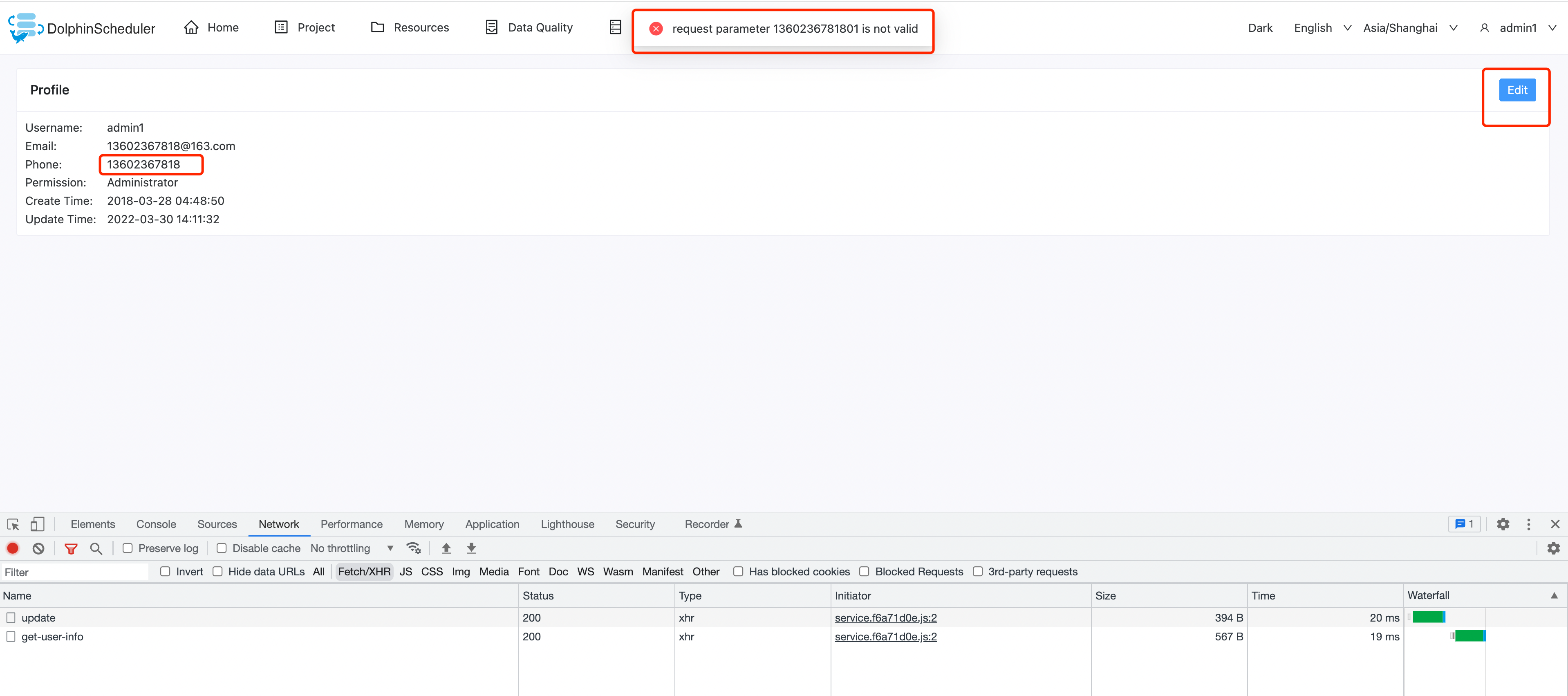
Task: Check the update request row checkbox
Action: click(x=11, y=617)
